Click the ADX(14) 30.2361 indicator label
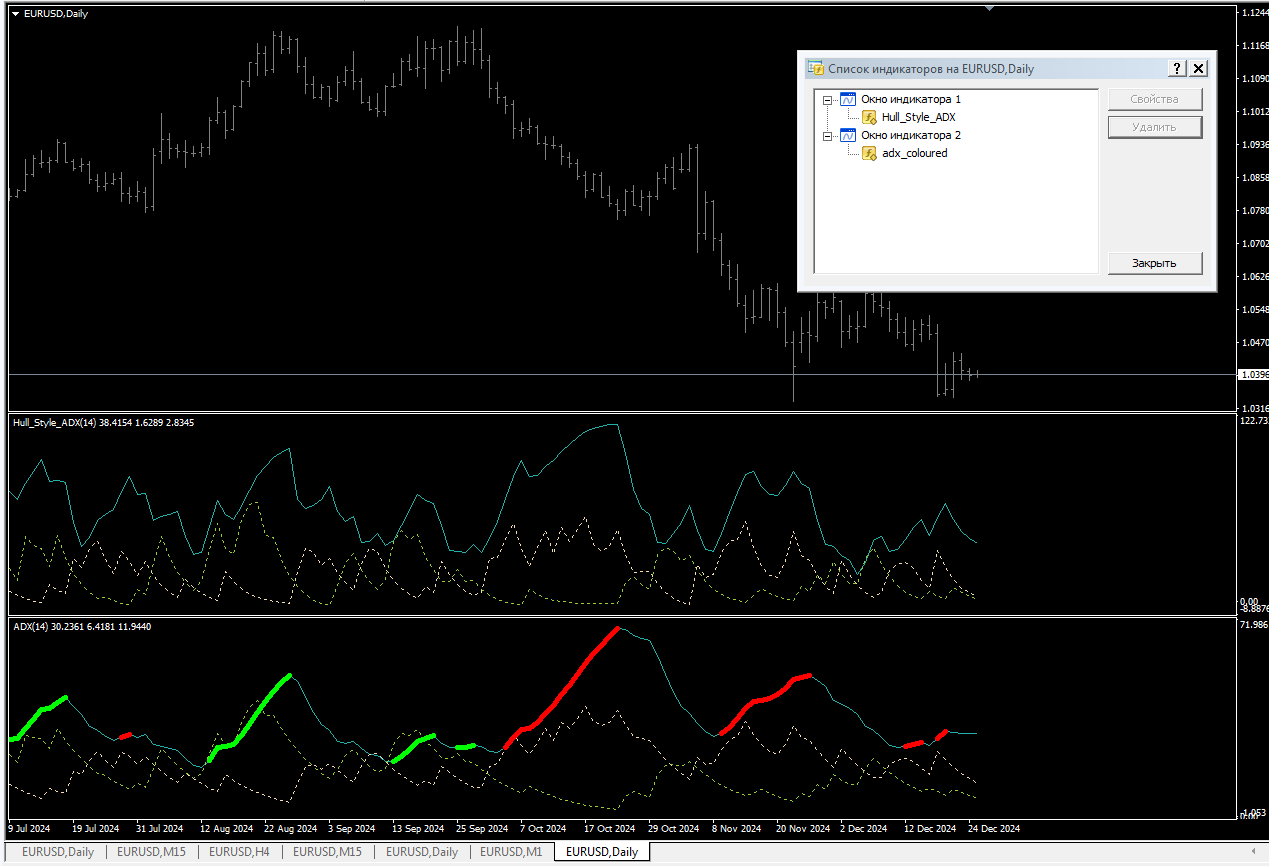The width and height of the screenshot is (1269, 866). [82, 626]
